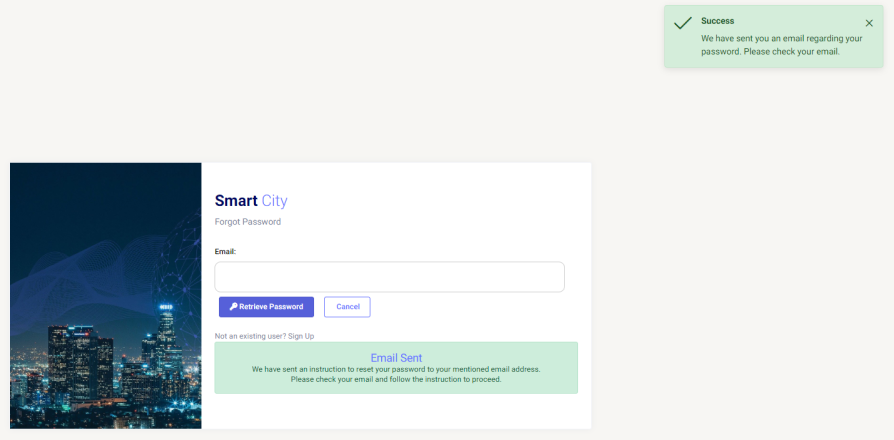Click the key icon on Retrieve Password

pos(233,307)
